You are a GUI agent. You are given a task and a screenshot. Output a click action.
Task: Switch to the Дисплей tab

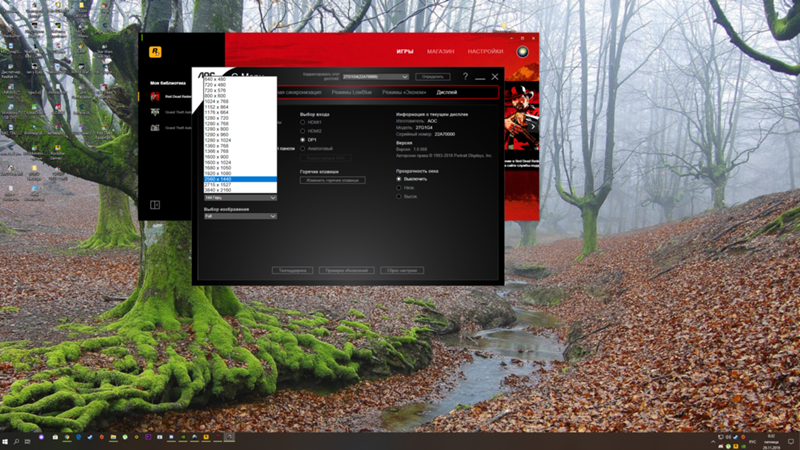pos(446,92)
